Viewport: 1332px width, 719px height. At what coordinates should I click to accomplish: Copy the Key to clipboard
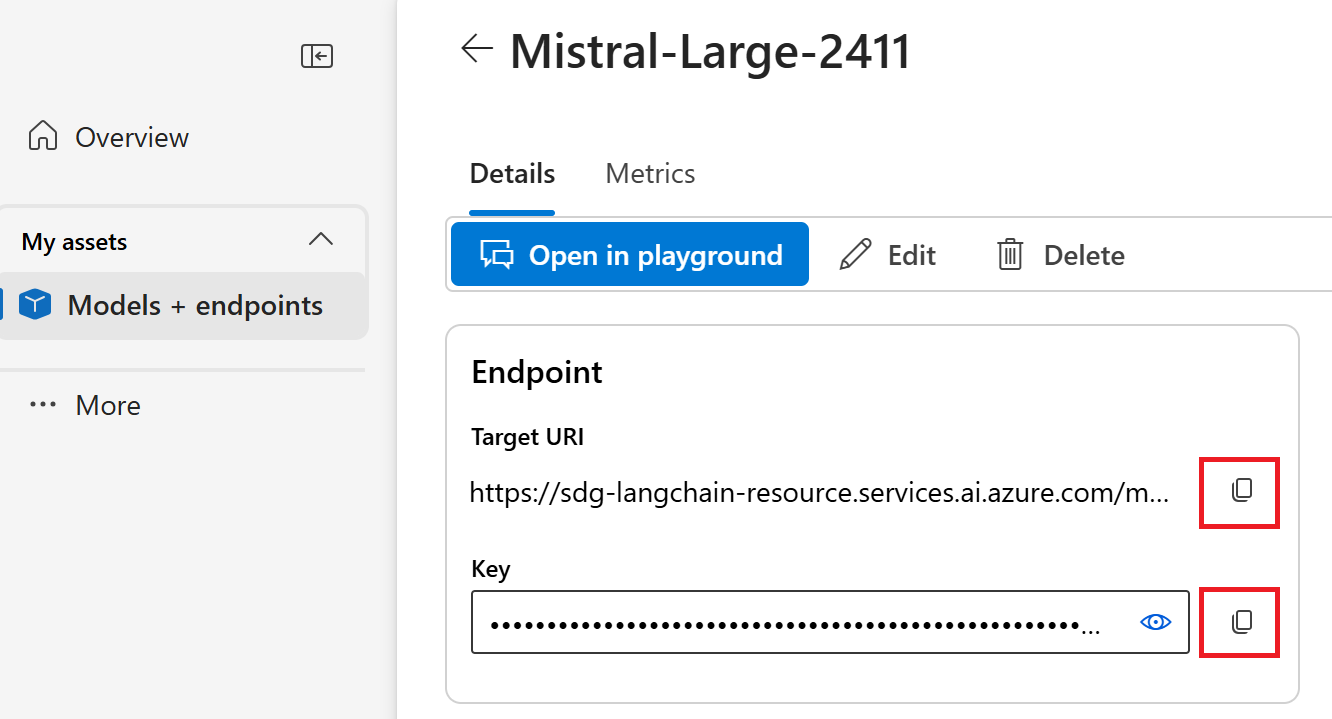[x=1241, y=622]
